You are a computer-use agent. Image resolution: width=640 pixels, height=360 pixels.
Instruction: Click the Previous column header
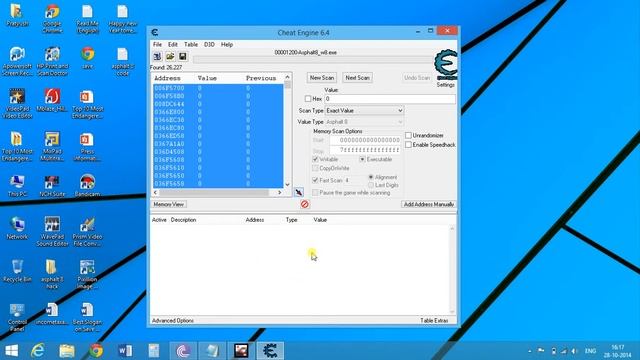(x=261, y=78)
